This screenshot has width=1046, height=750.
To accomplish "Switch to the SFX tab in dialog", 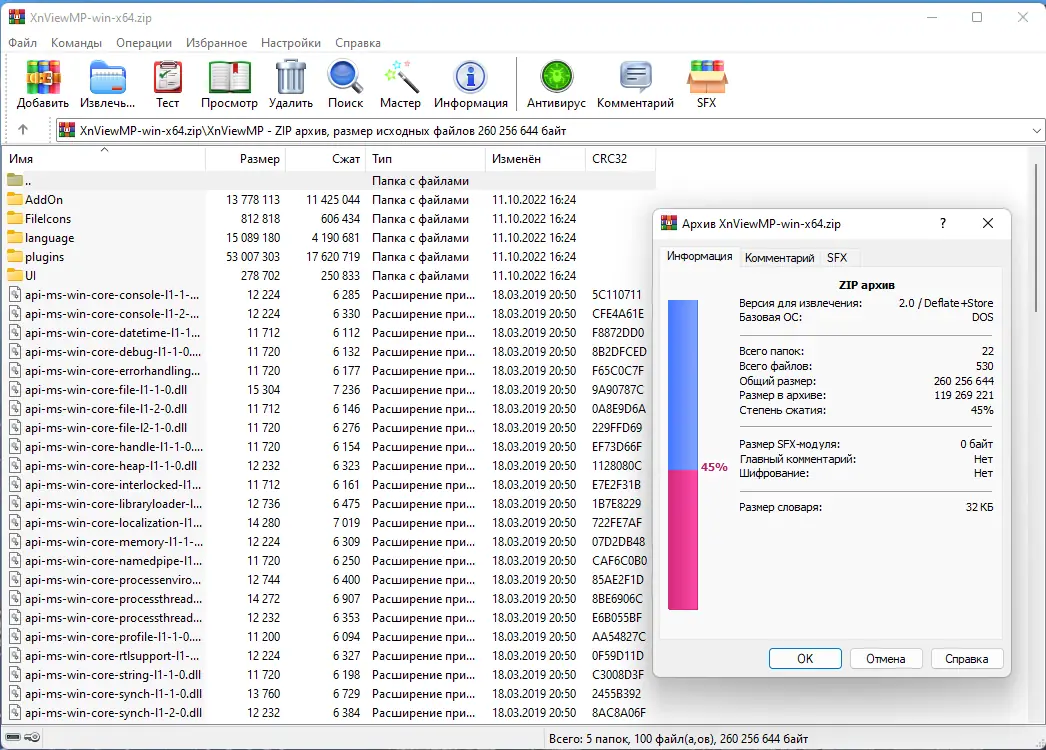I will 837,258.
